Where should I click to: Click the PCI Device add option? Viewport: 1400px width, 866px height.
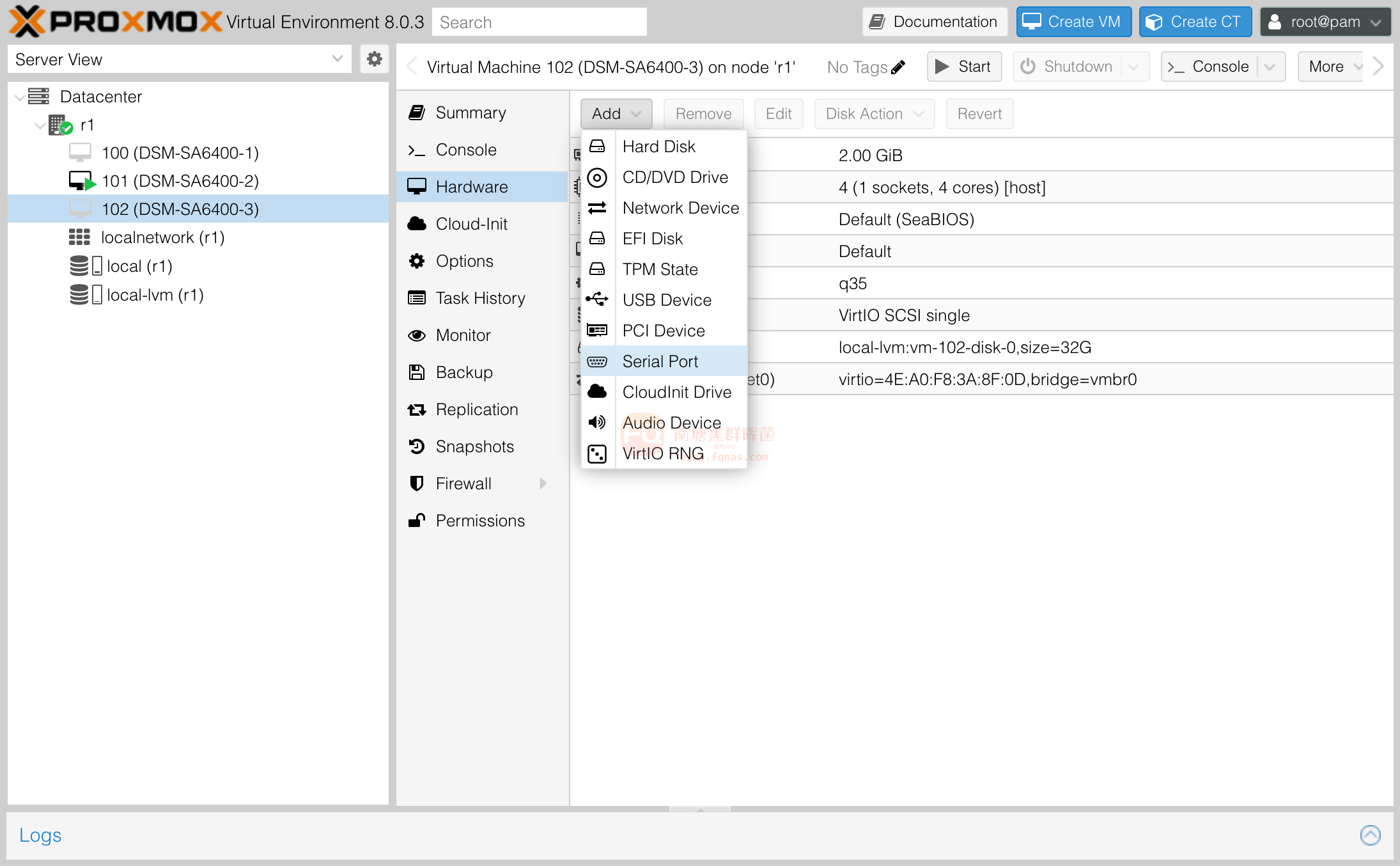pyautogui.click(x=664, y=330)
